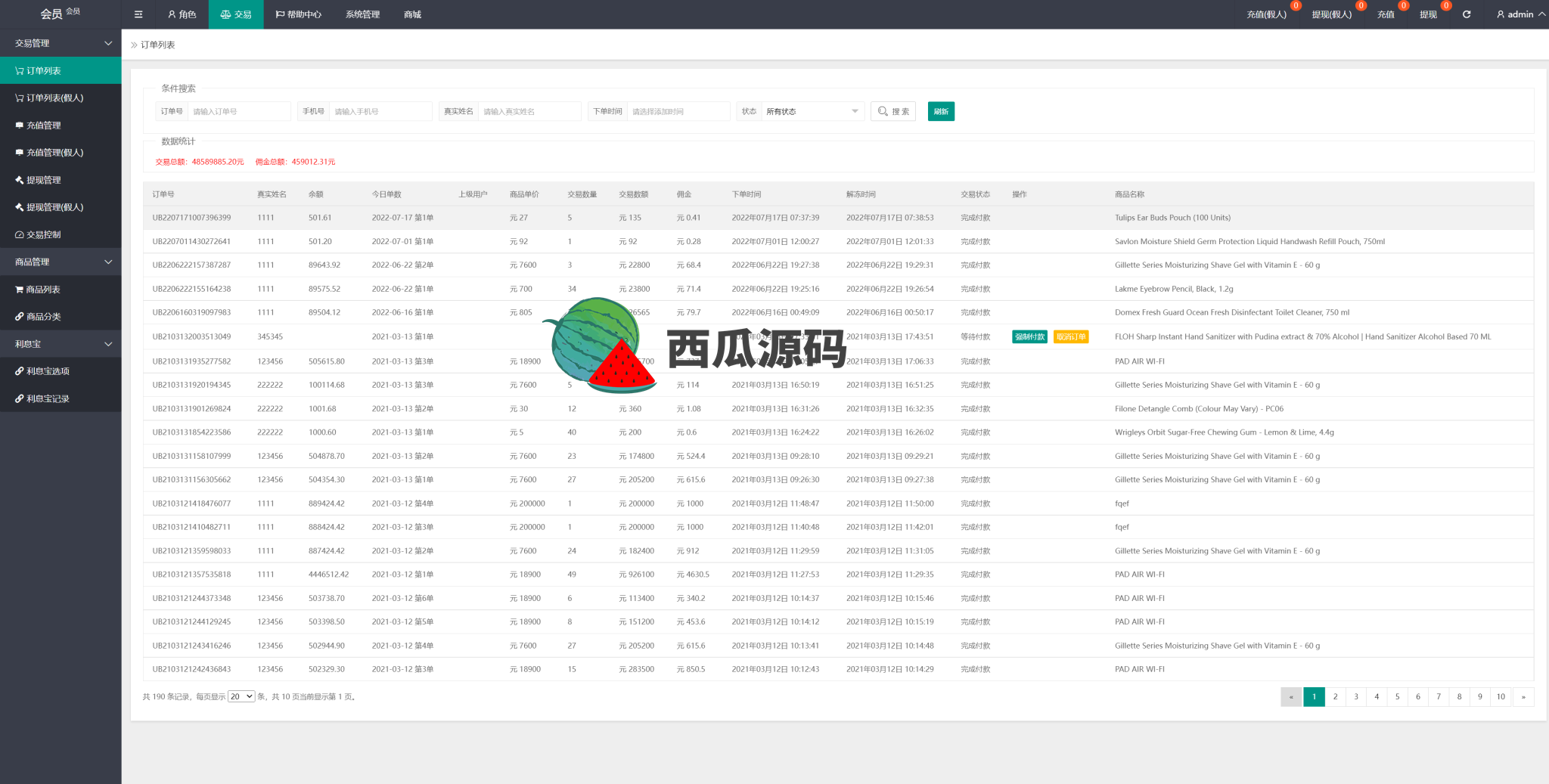This screenshot has width=1549, height=784.
Task: Open the 系统管理 top menu
Action: [362, 14]
